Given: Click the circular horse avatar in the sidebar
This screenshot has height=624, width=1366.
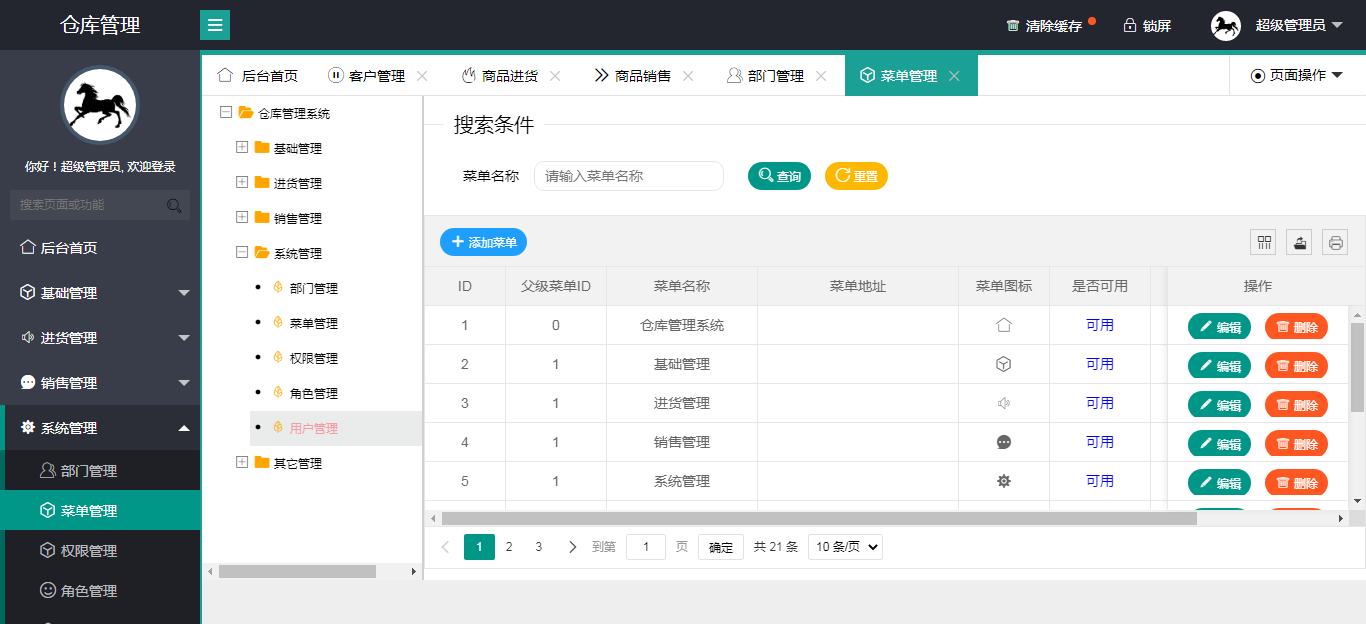Looking at the screenshot, I should pos(100,105).
